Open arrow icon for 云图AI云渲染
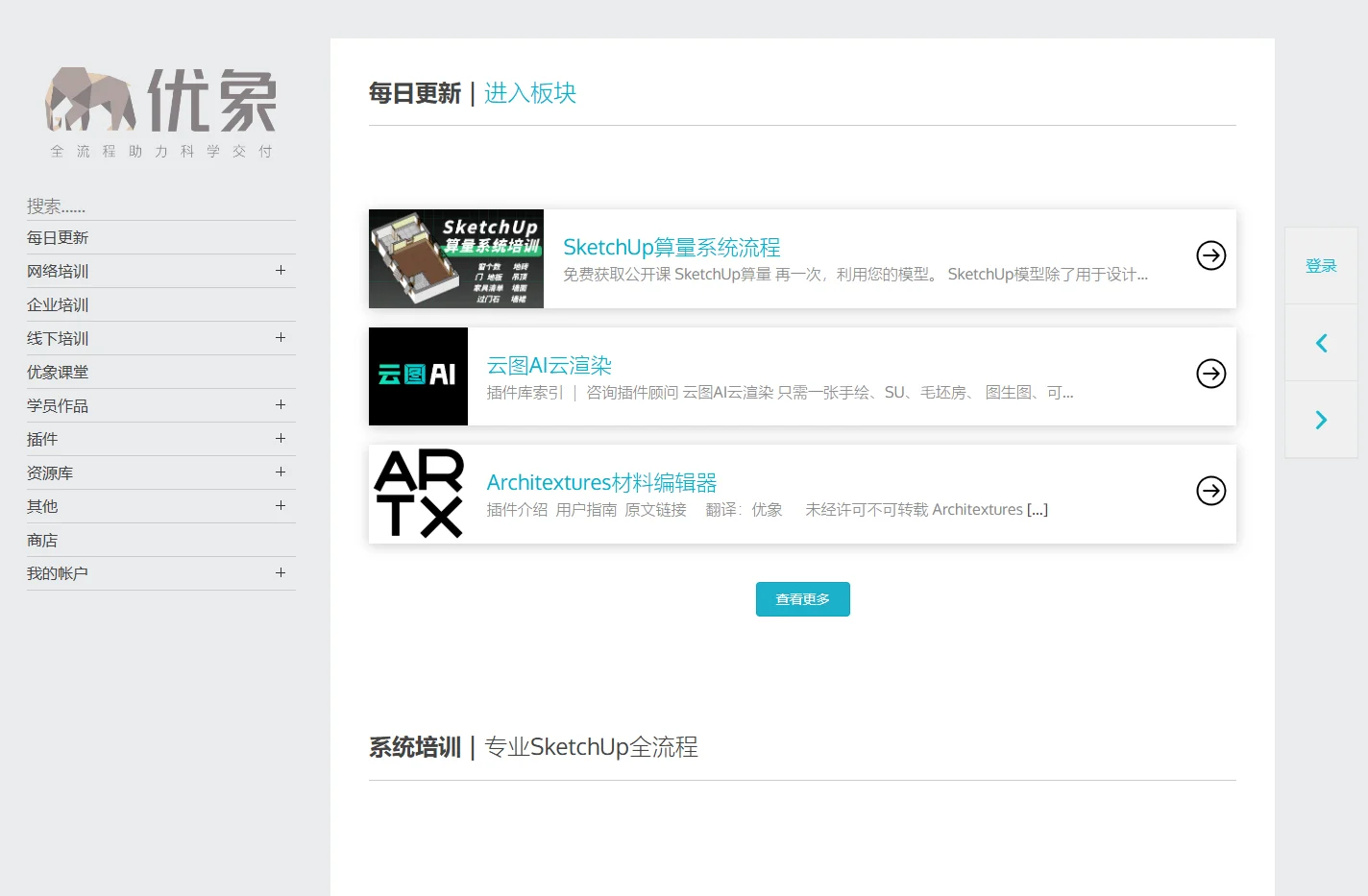Image resolution: width=1368 pixels, height=896 pixels. tap(1210, 374)
